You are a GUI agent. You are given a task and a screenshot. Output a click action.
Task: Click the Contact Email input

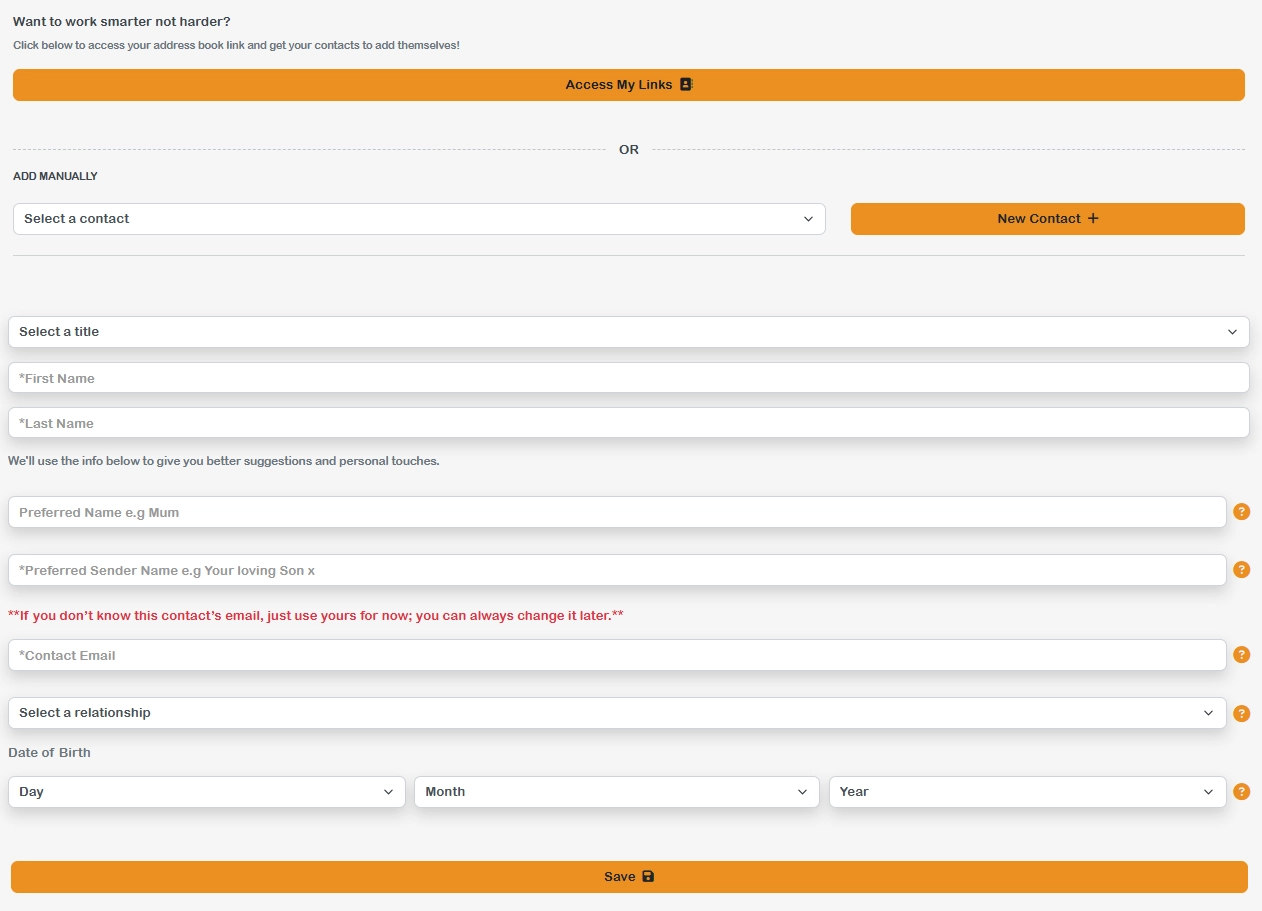pyautogui.click(x=616, y=655)
